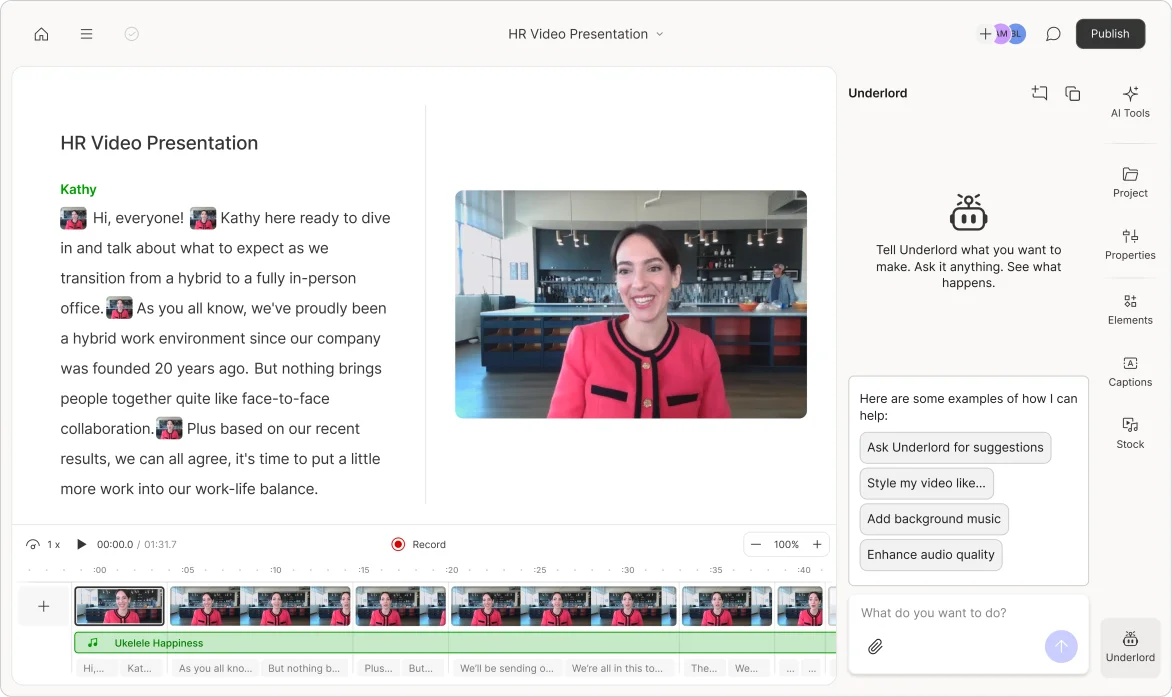The width and height of the screenshot is (1172, 697).
Task: Click the sync status checkmark icon
Action: click(x=131, y=34)
